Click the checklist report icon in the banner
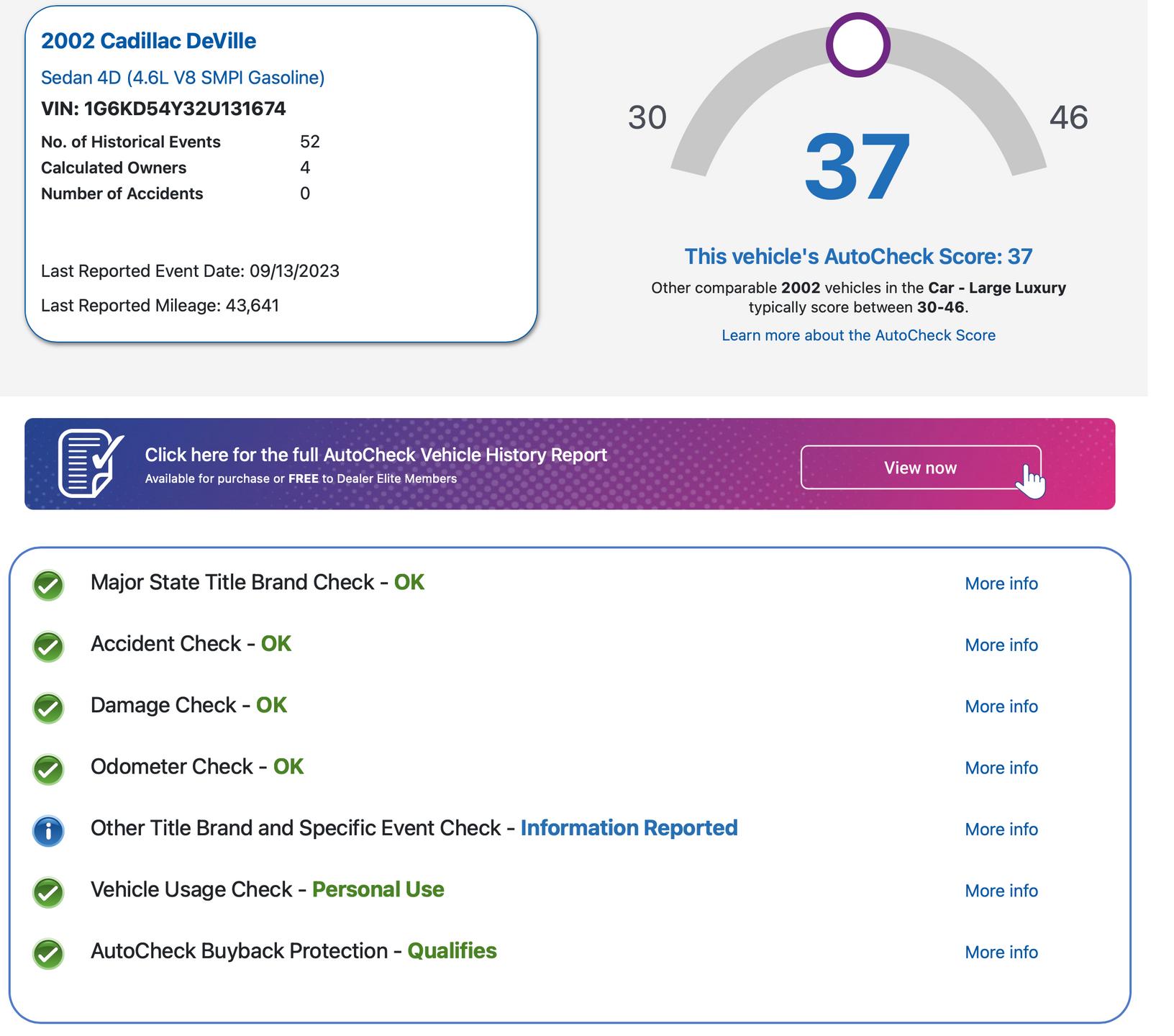This screenshot has height=1036, width=1174. (90, 463)
